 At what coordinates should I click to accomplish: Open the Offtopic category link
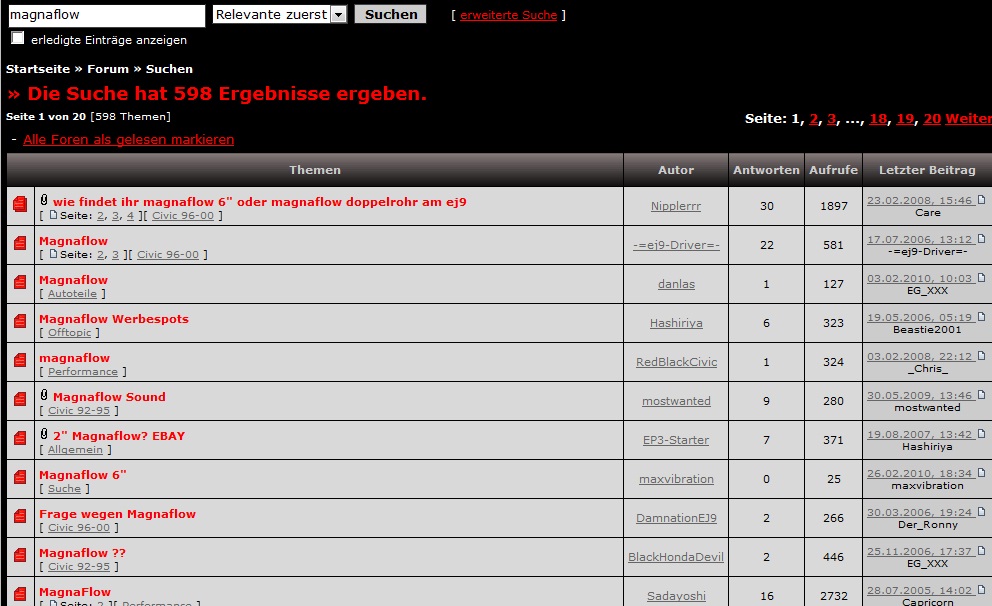(69, 333)
